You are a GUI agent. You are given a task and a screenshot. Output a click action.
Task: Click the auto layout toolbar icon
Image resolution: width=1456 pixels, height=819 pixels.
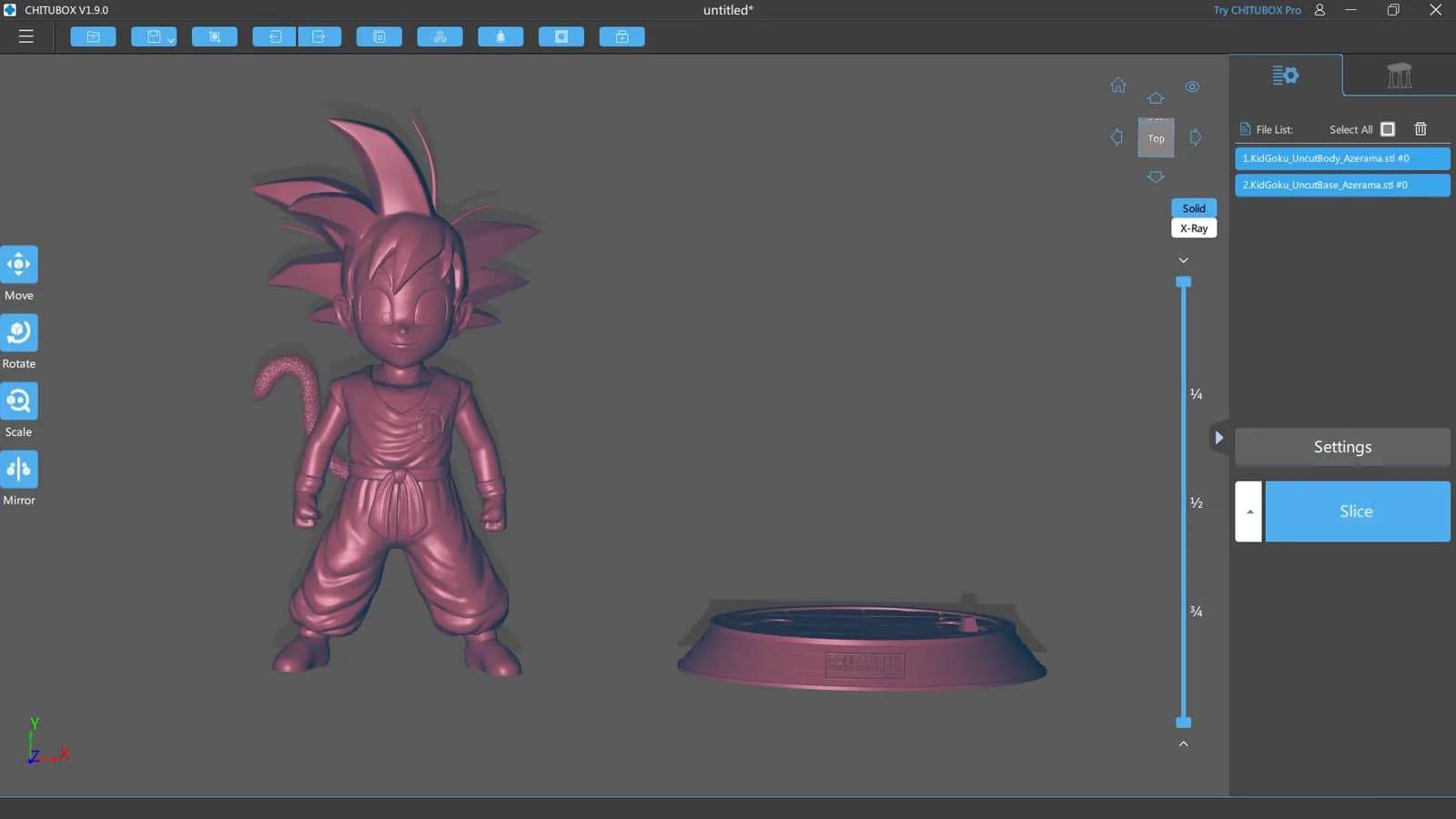pos(440,36)
